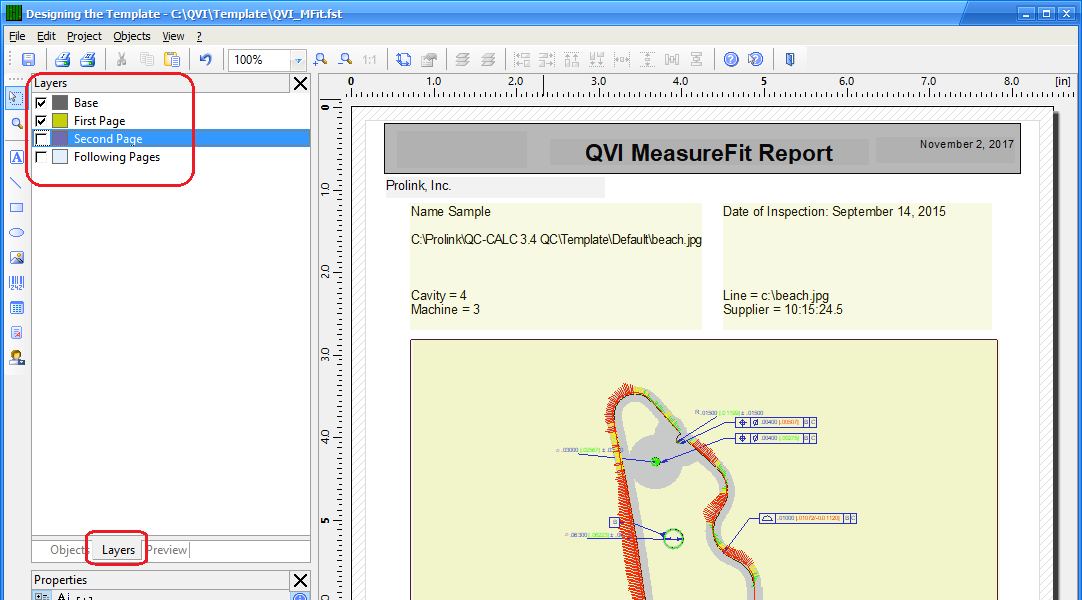Open the Edit menu
This screenshot has height=600, width=1082.
click(x=46, y=36)
